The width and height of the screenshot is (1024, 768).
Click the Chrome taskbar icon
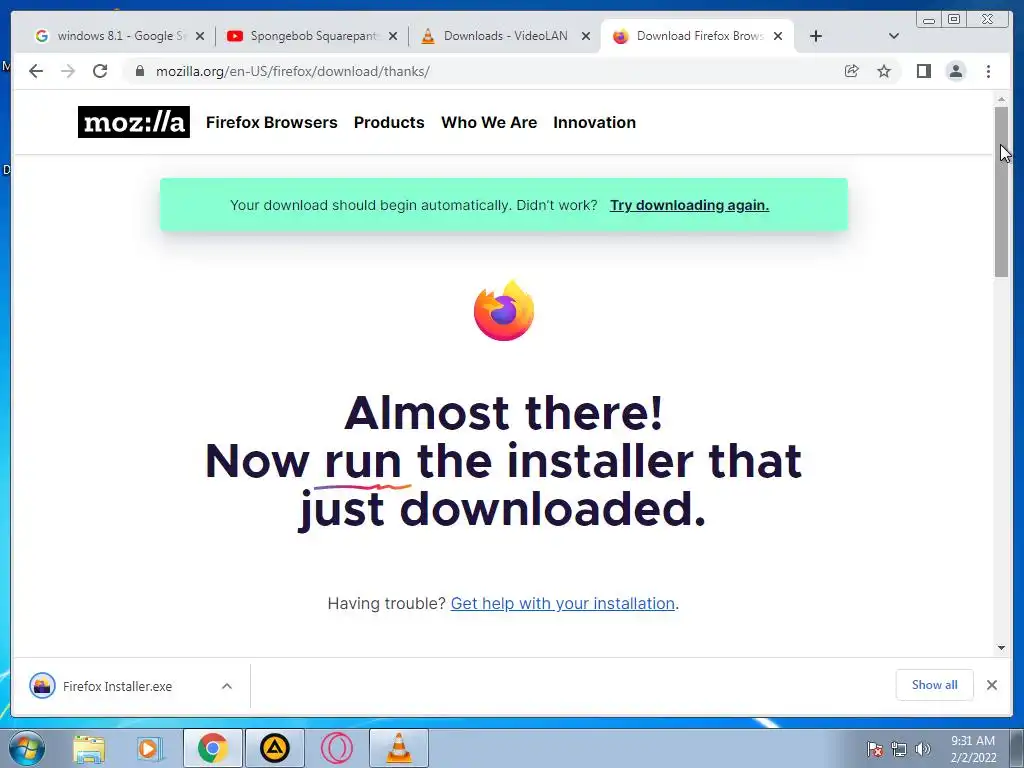tap(213, 748)
